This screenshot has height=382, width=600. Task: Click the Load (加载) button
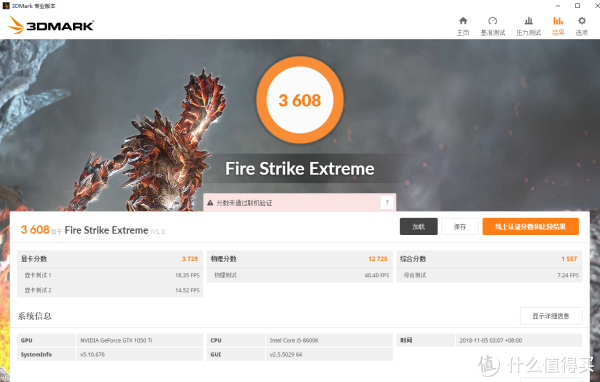point(419,227)
